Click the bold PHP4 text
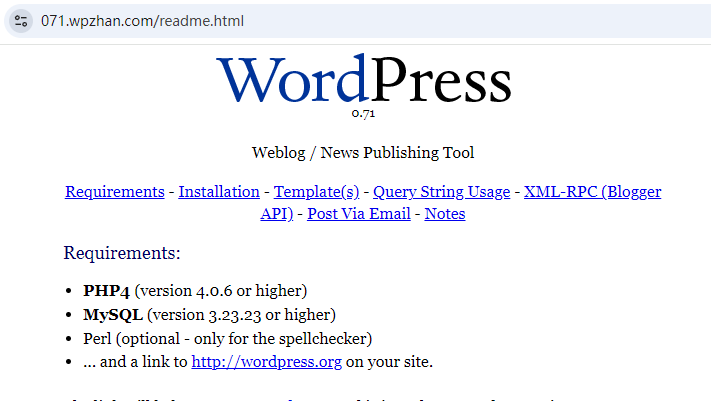 coord(106,291)
